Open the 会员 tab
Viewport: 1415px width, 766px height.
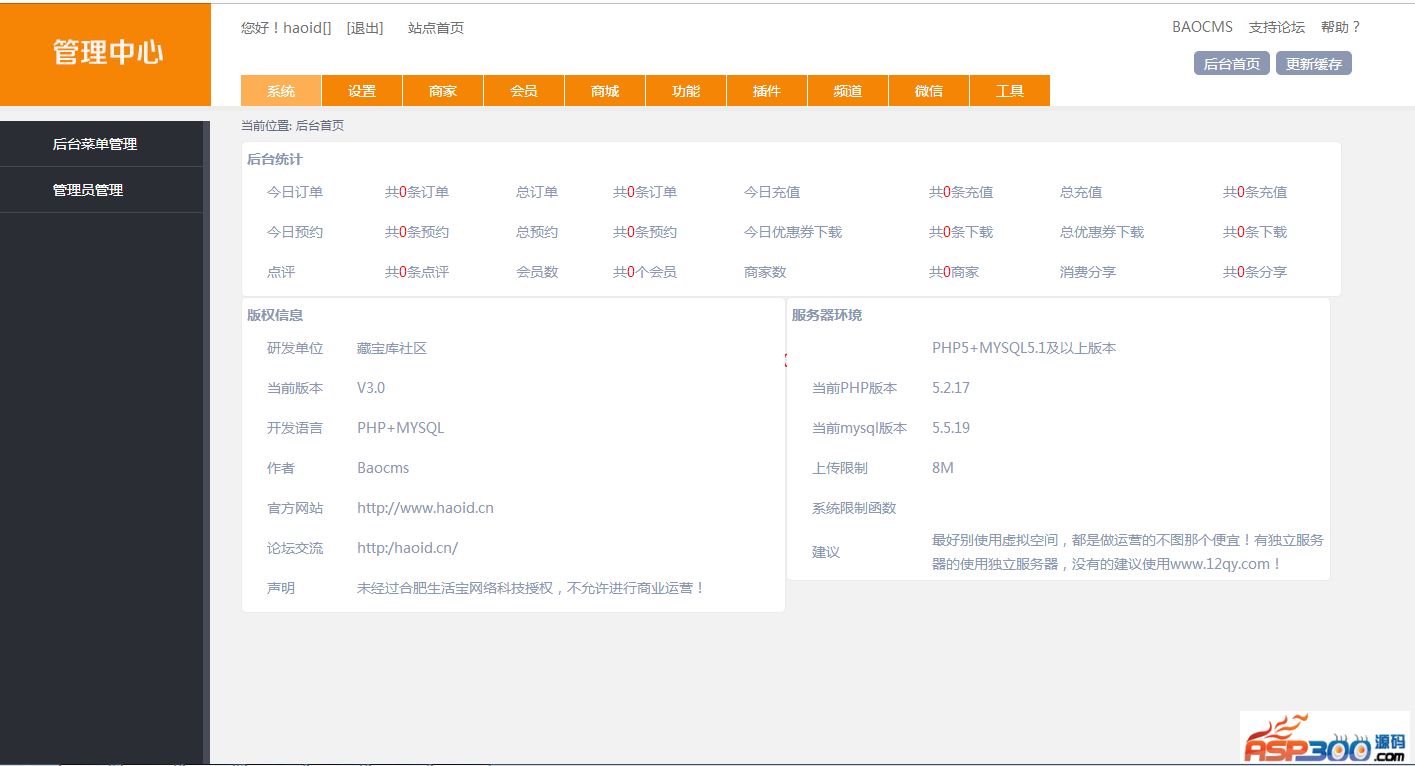pyautogui.click(x=524, y=91)
